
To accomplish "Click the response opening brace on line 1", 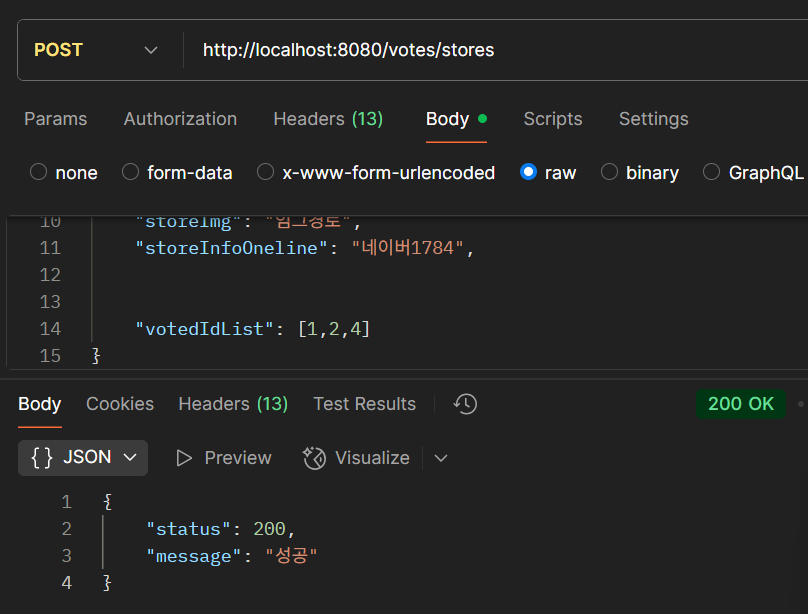I will coord(107,502).
